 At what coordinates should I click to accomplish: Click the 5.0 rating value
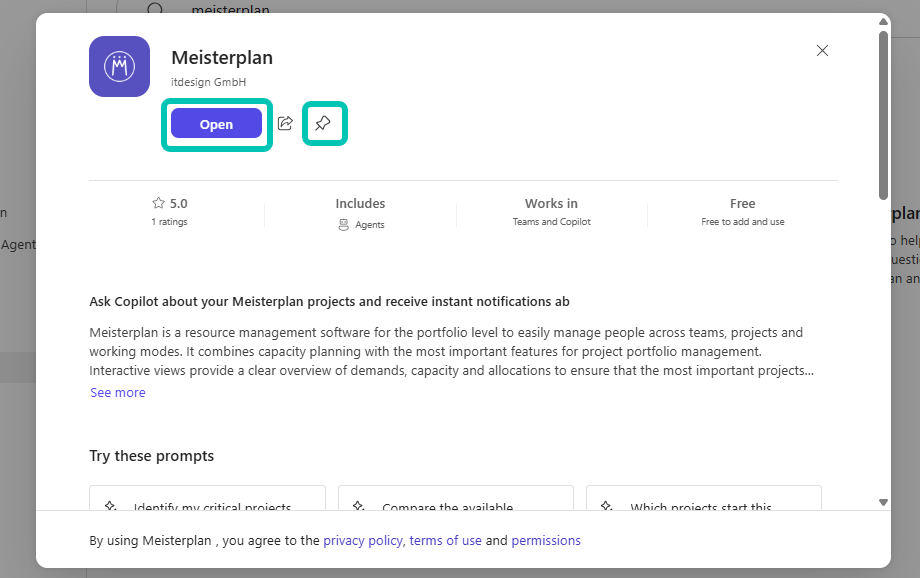click(178, 204)
